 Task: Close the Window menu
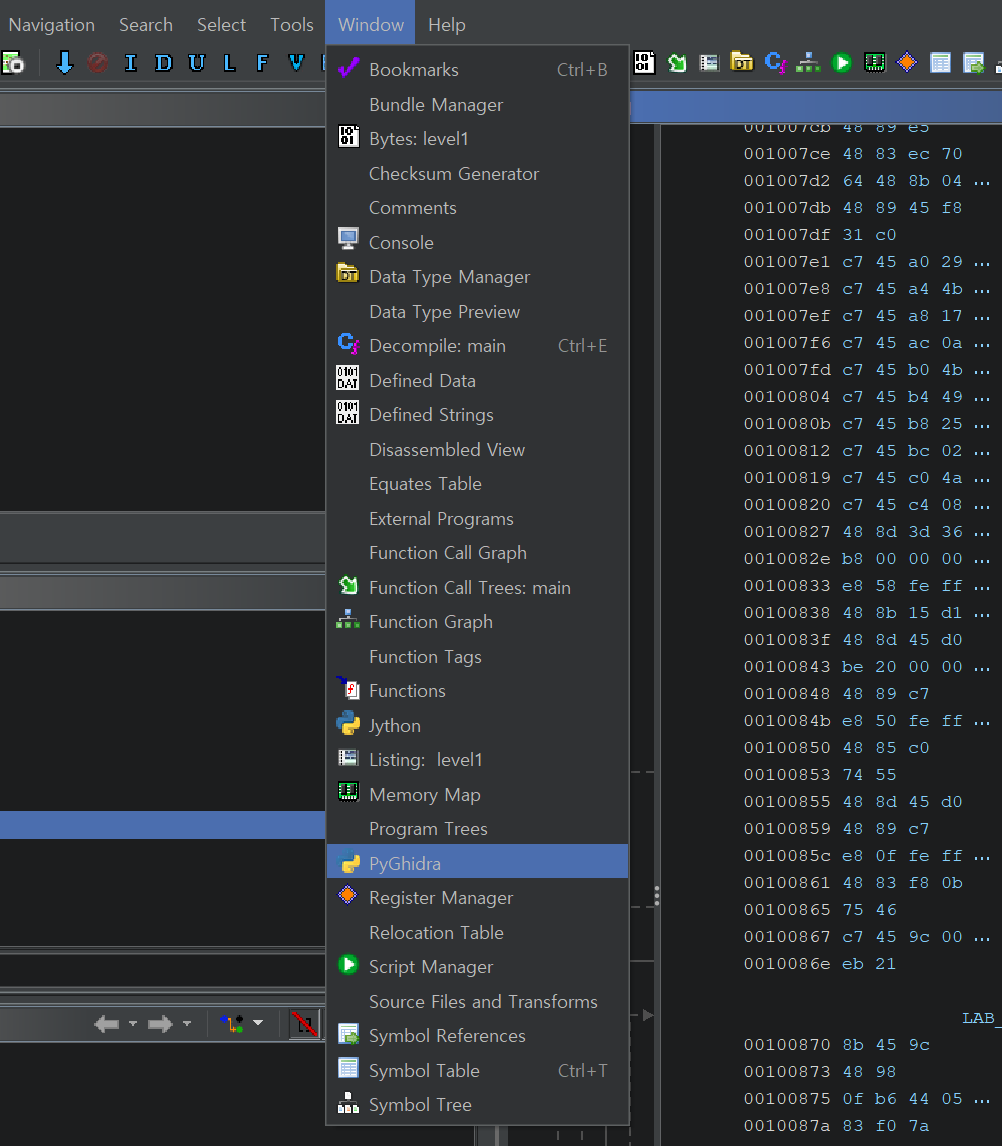click(x=371, y=24)
